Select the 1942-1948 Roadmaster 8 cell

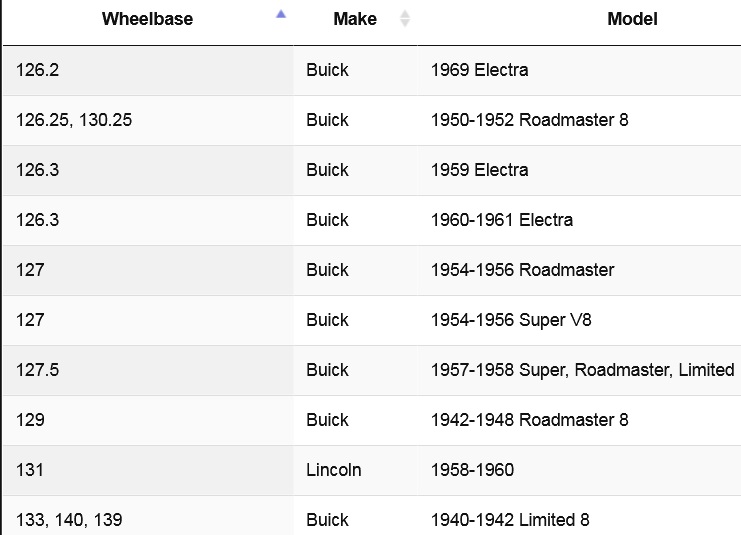[x=529, y=420]
